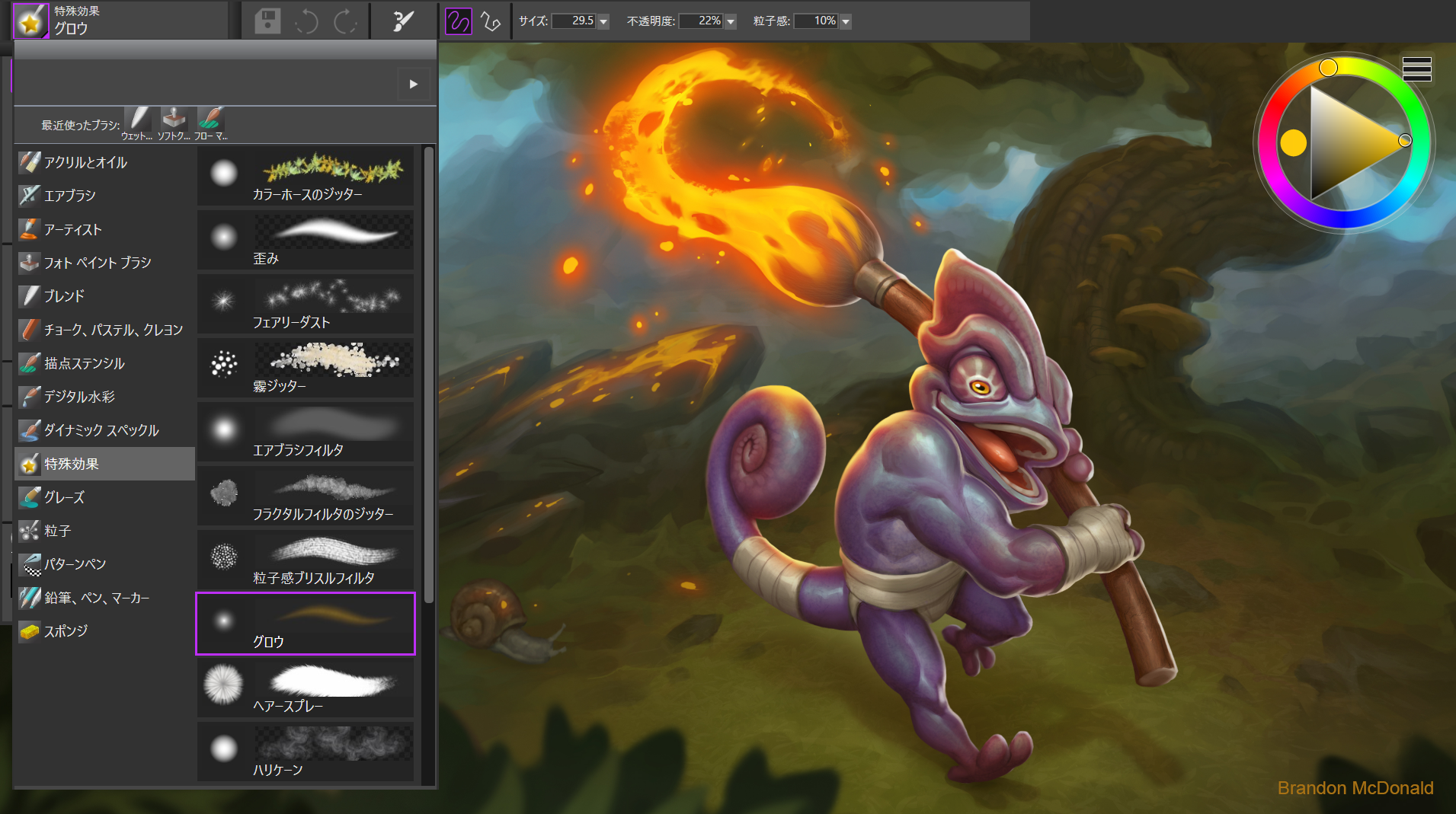Open the brush selector star icon
The image size is (1456, 814).
[x=30, y=21]
